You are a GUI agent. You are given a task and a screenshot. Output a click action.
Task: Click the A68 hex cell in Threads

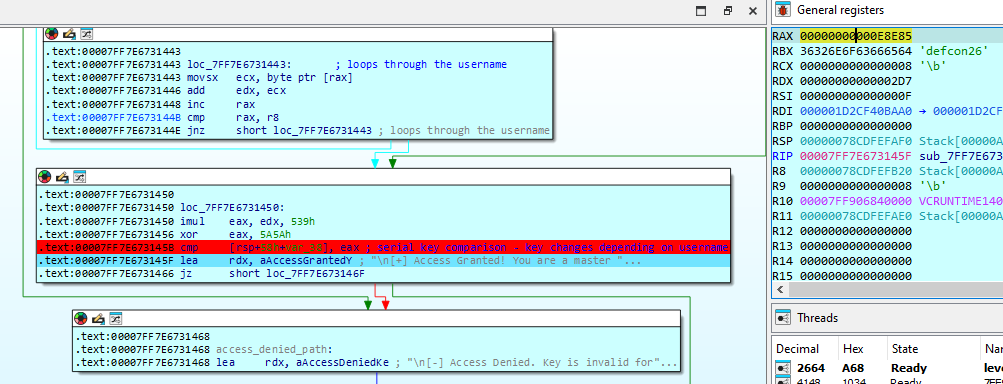(853, 368)
